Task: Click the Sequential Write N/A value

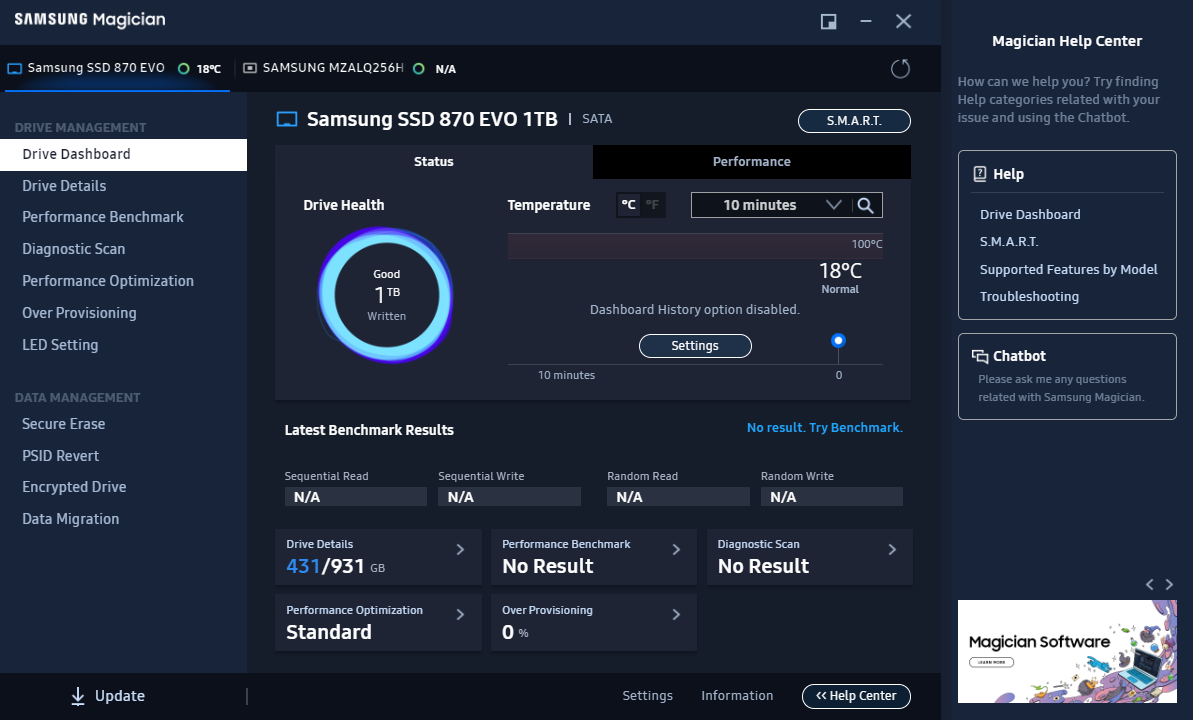Action: tap(509, 497)
